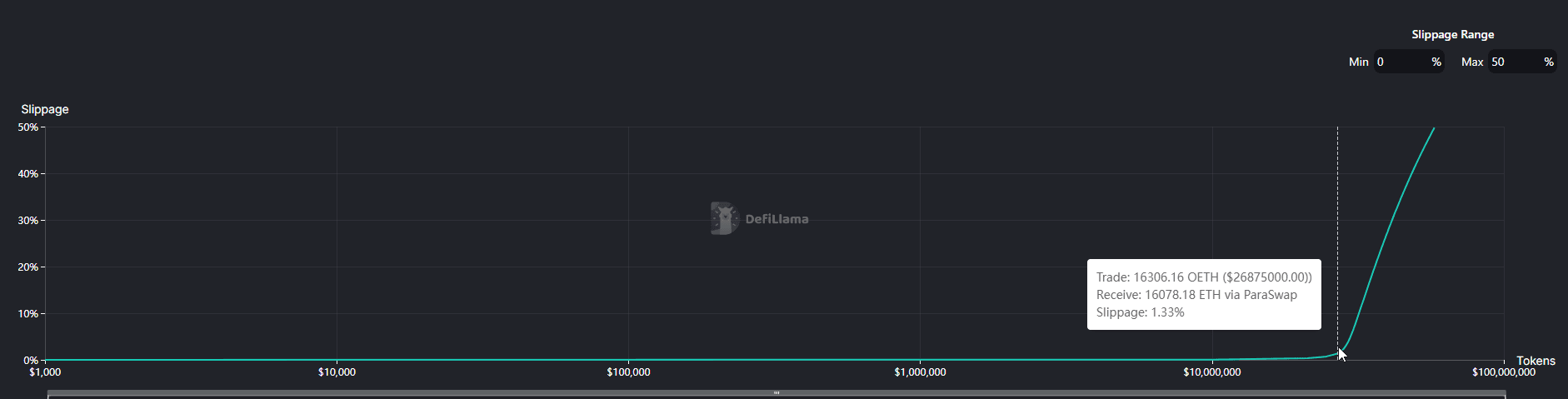Click the $1,000,000 x-axis label
Viewport: 1568px width, 399px height.
(920, 372)
